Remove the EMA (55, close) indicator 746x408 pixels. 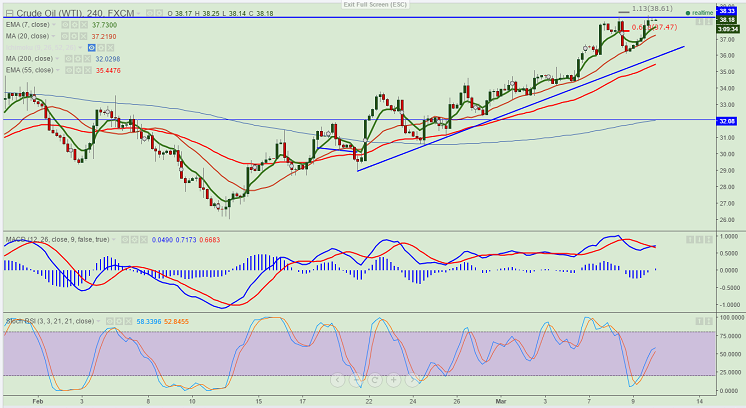pyautogui.click(x=88, y=70)
